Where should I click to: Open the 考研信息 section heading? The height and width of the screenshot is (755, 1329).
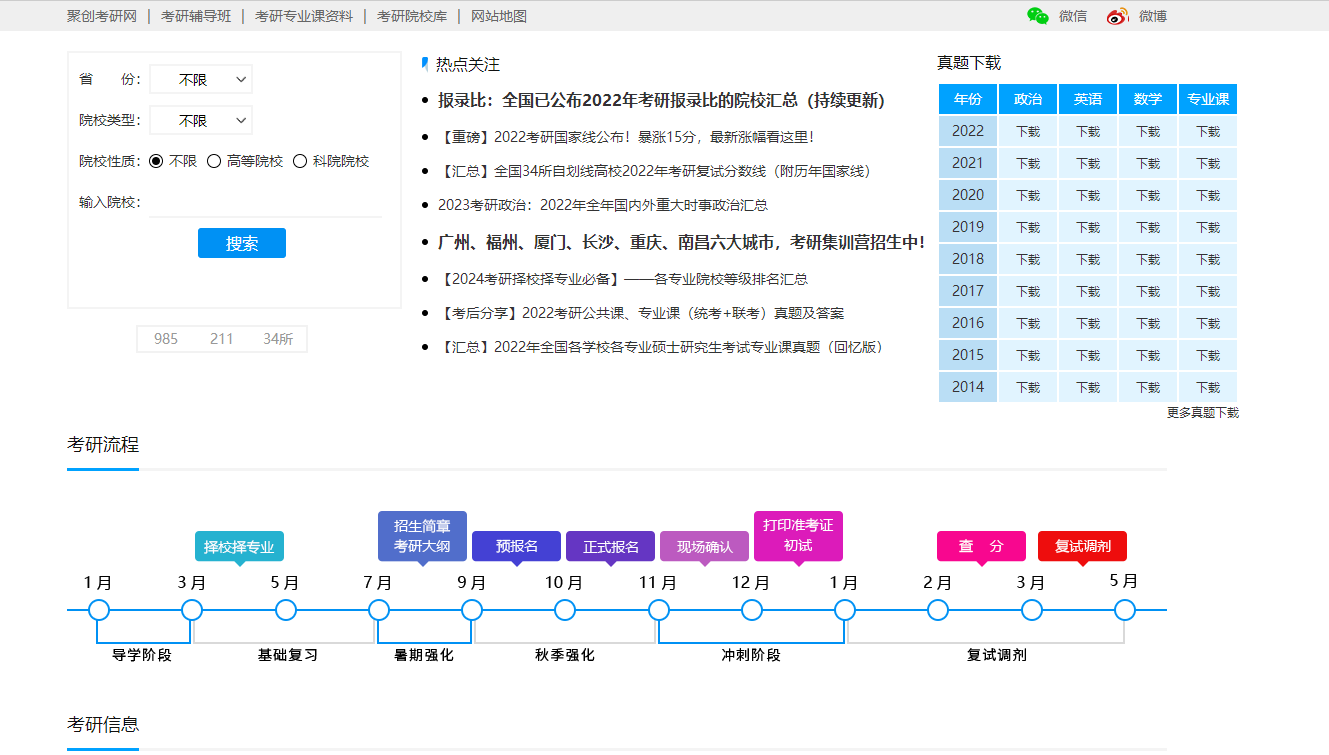pyautogui.click(x=103, y=725)
